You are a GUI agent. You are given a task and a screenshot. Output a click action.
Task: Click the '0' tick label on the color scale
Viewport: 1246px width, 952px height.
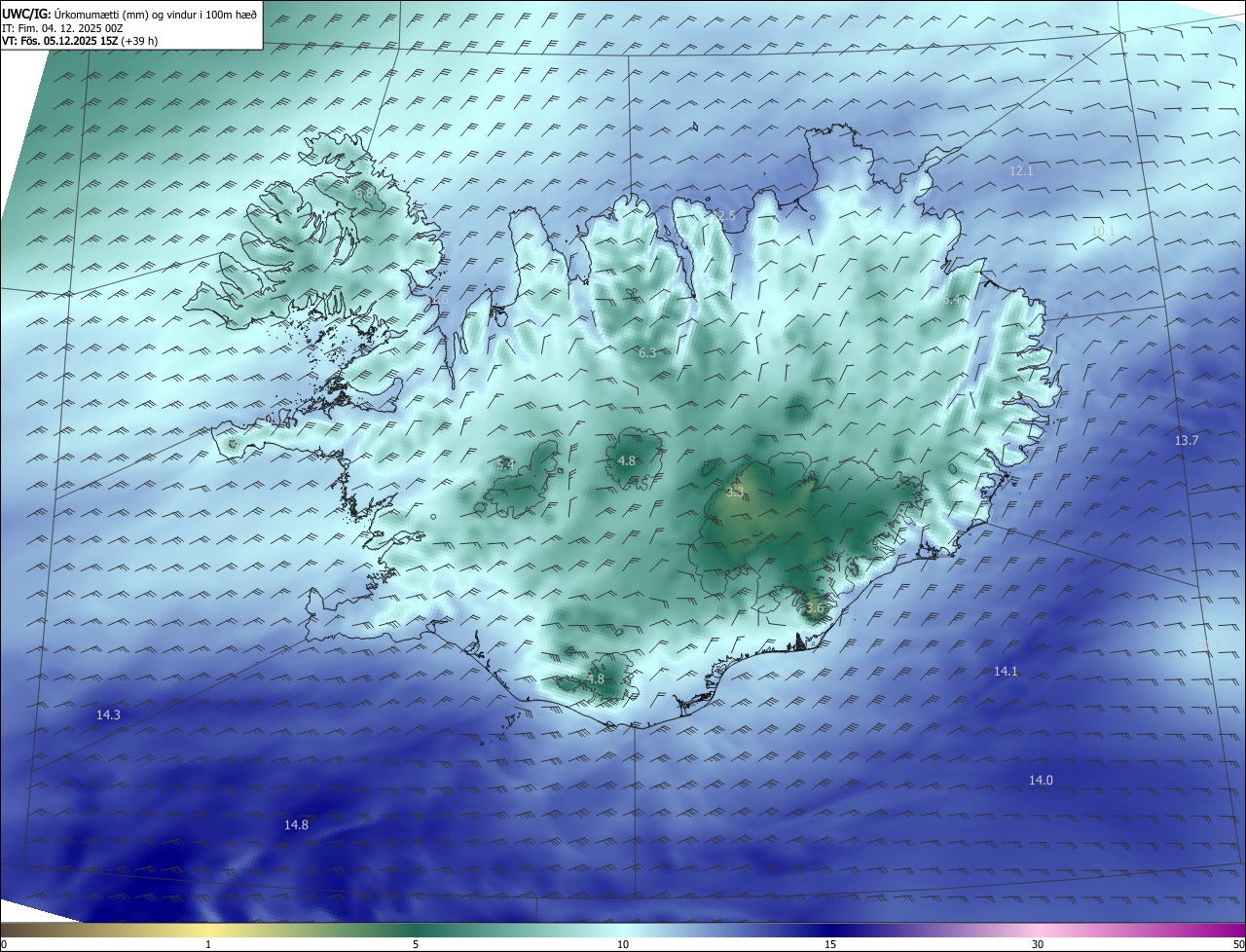click(x=4, y=944)
